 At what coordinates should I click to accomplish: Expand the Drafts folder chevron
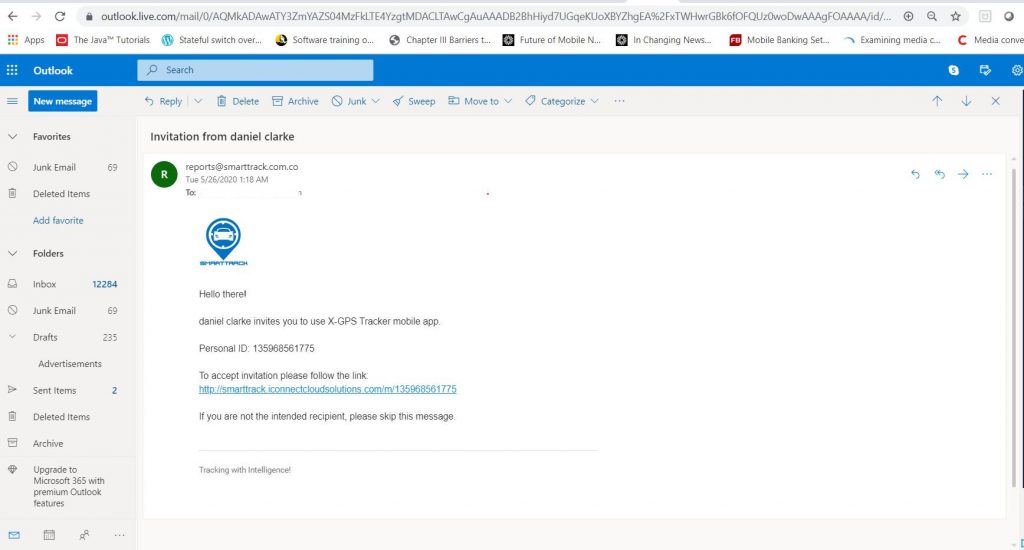(12, 337)
